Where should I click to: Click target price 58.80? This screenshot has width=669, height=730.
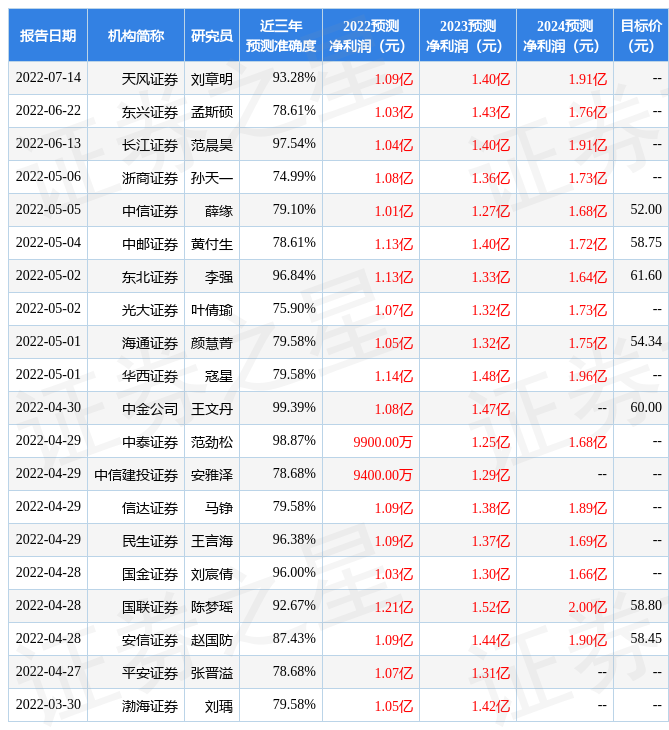[x=646, y=606]
